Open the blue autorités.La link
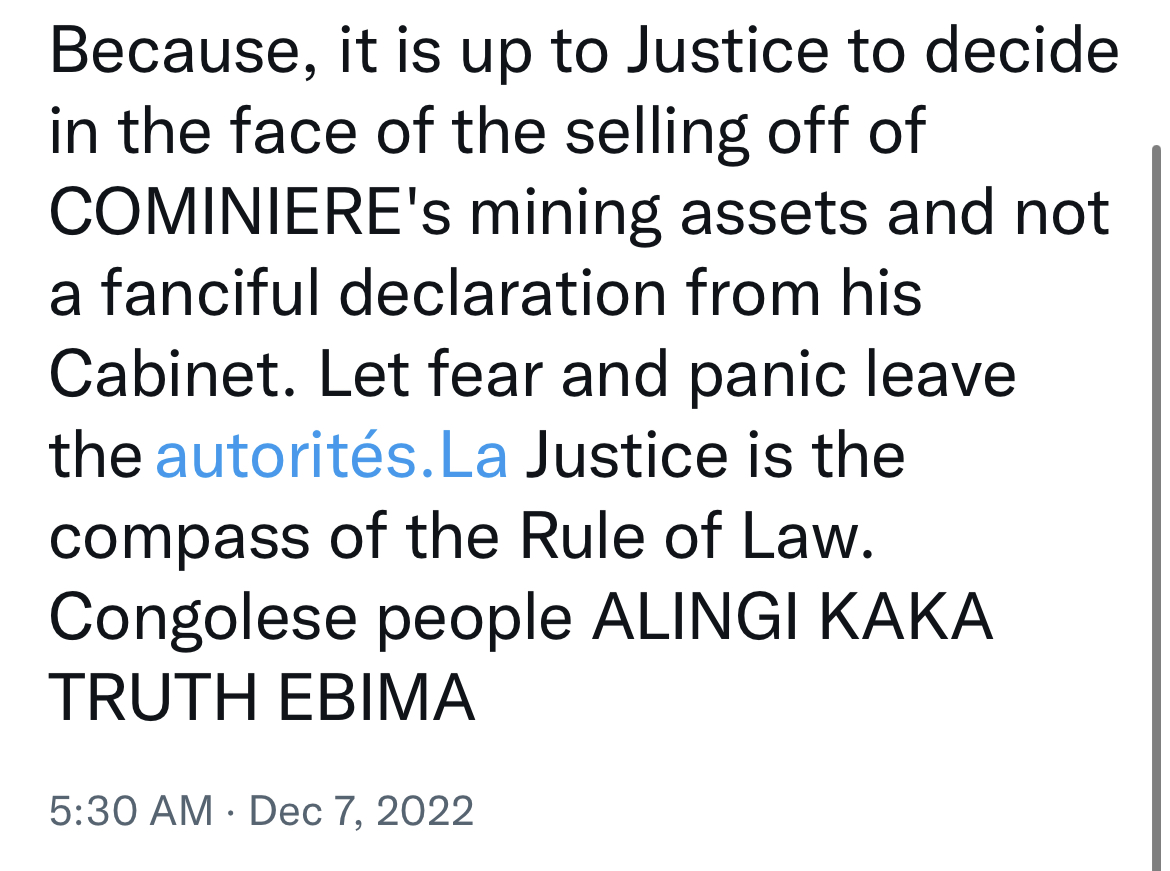Screen dimensions: 1170x871 [x=331, y=455]
